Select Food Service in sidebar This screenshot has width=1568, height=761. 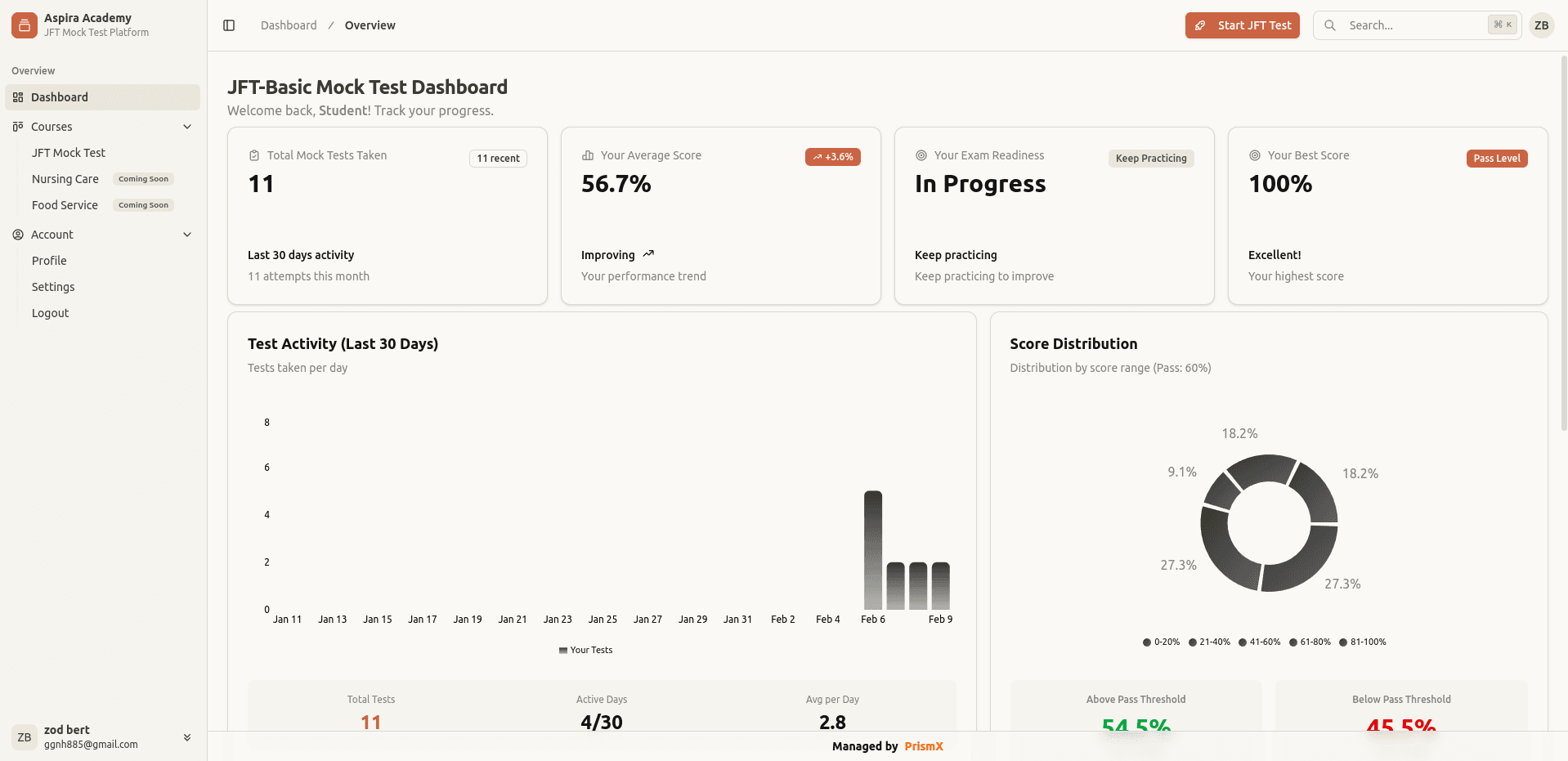click(x=65, y=205)
